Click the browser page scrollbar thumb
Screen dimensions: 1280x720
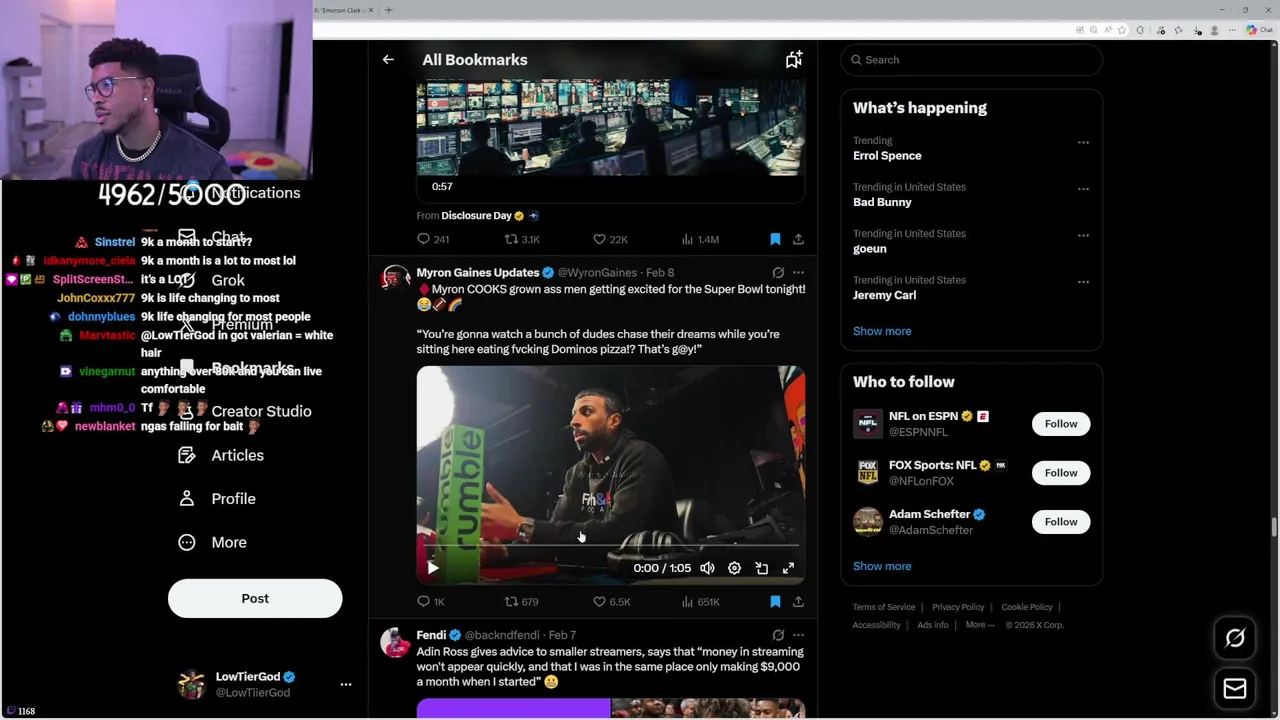(1274, 528)
